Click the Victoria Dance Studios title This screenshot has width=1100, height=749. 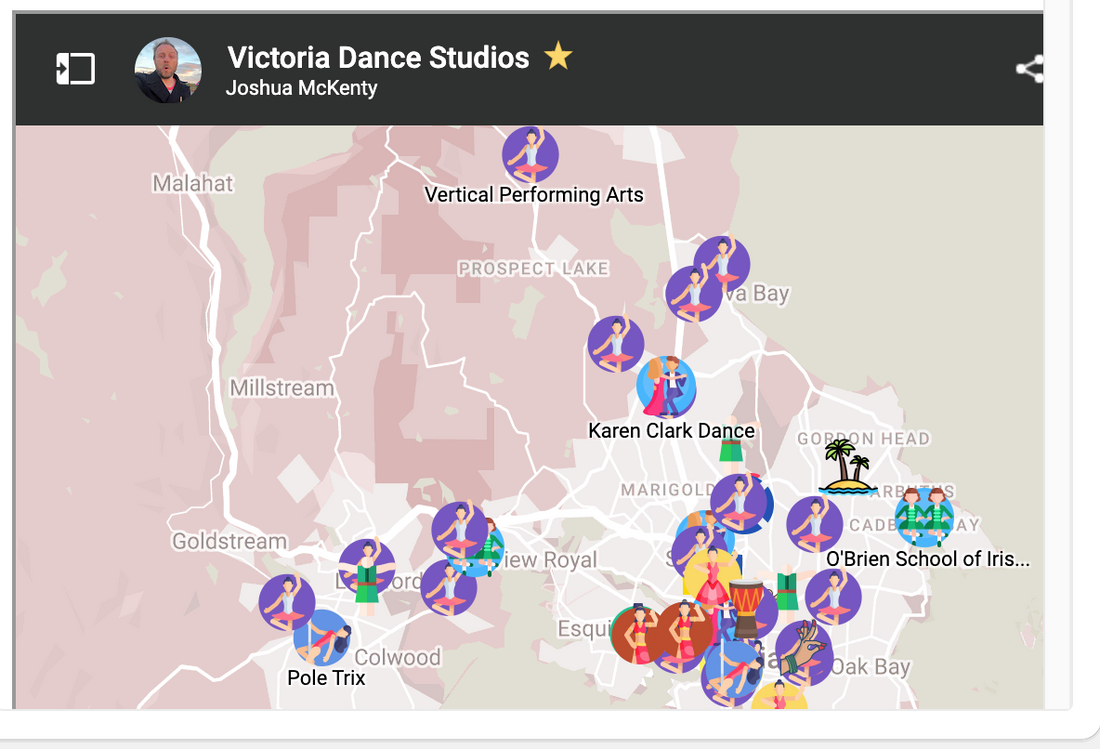tap(378, 57)
